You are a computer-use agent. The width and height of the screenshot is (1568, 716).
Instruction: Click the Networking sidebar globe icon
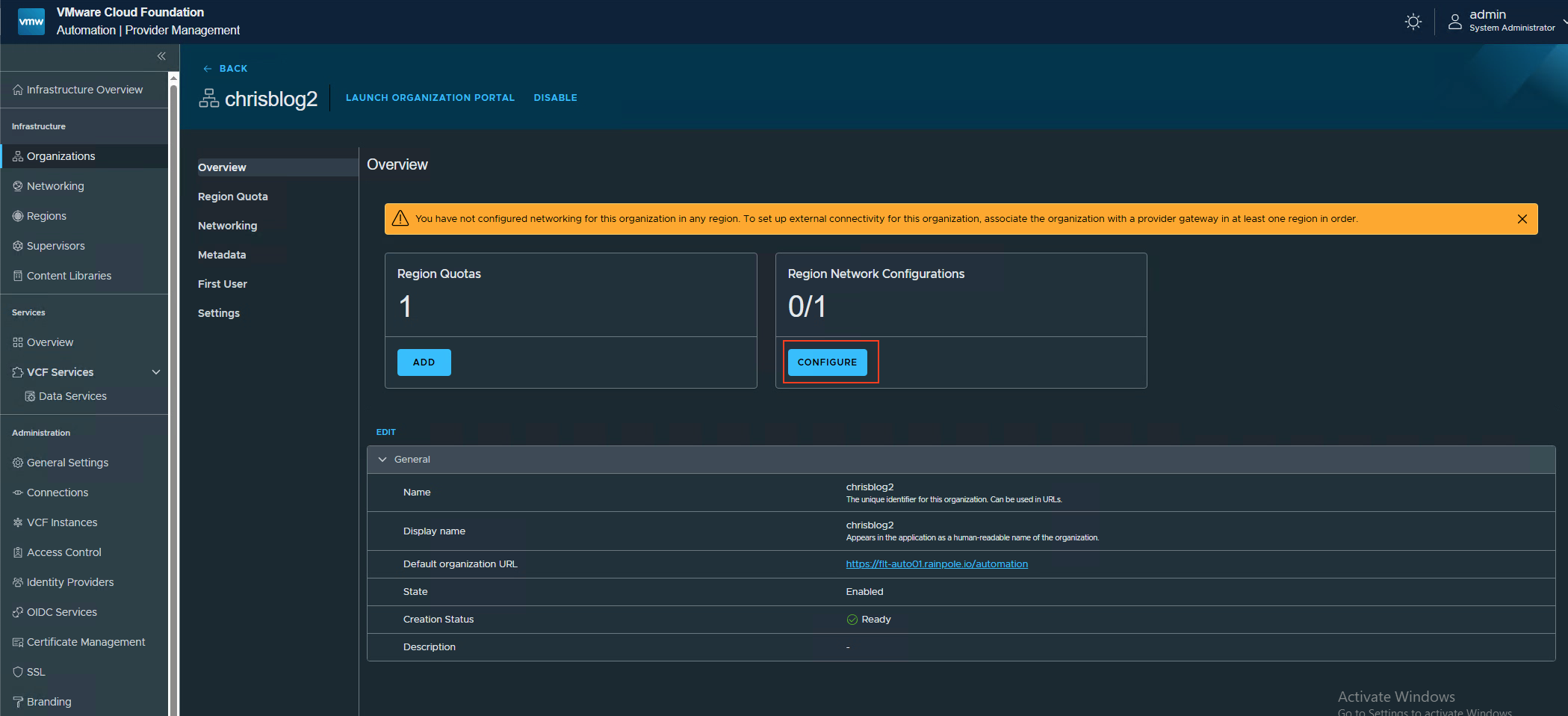[18, 186]
